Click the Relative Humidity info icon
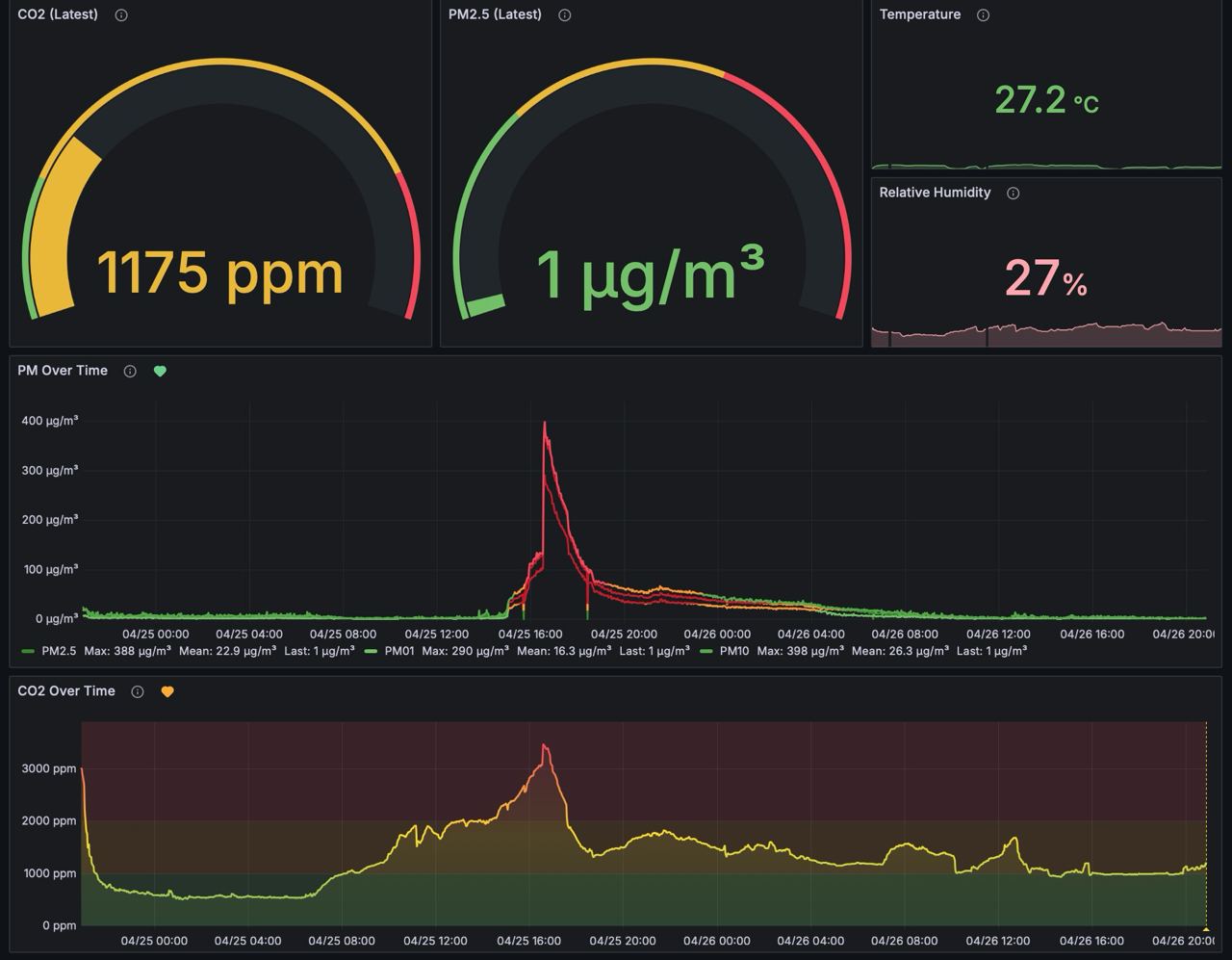Image resolution: width=1232 pixels, height=960 pixels. click(1013, 194)
